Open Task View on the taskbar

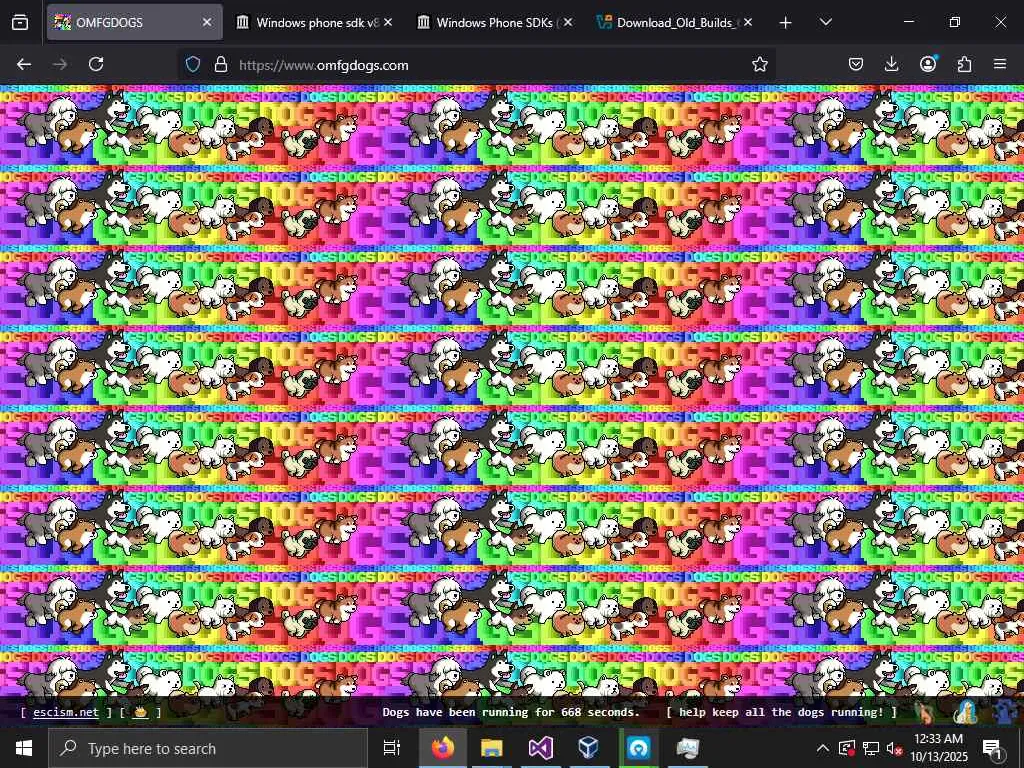[x=392, y=748]
